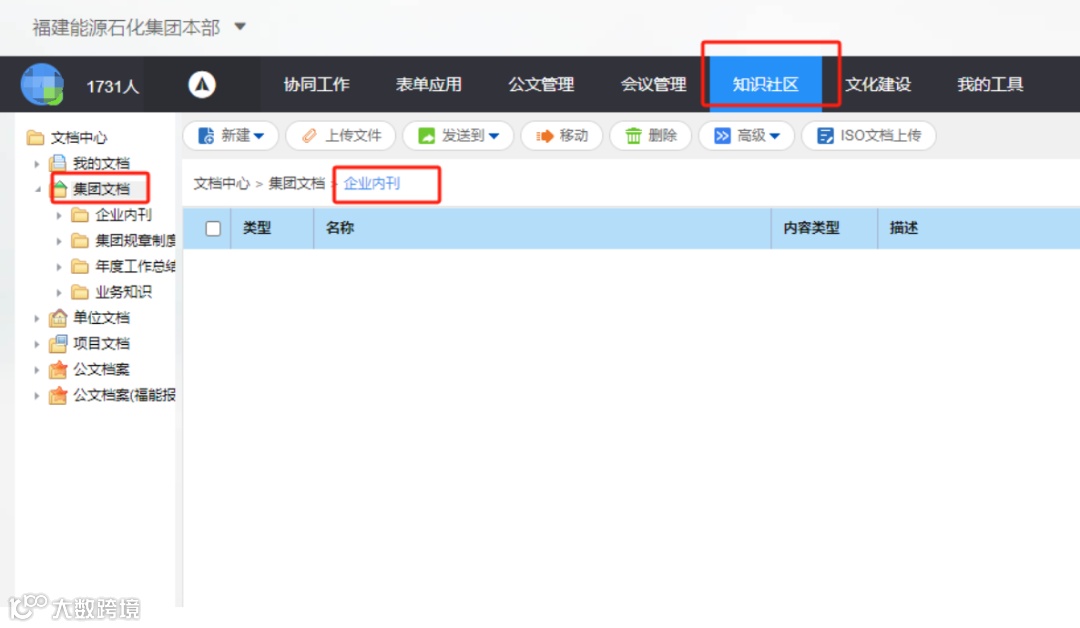Click the 移动 move icon
This screenshot has height=628, width=1080.
(x=546, y=136)
